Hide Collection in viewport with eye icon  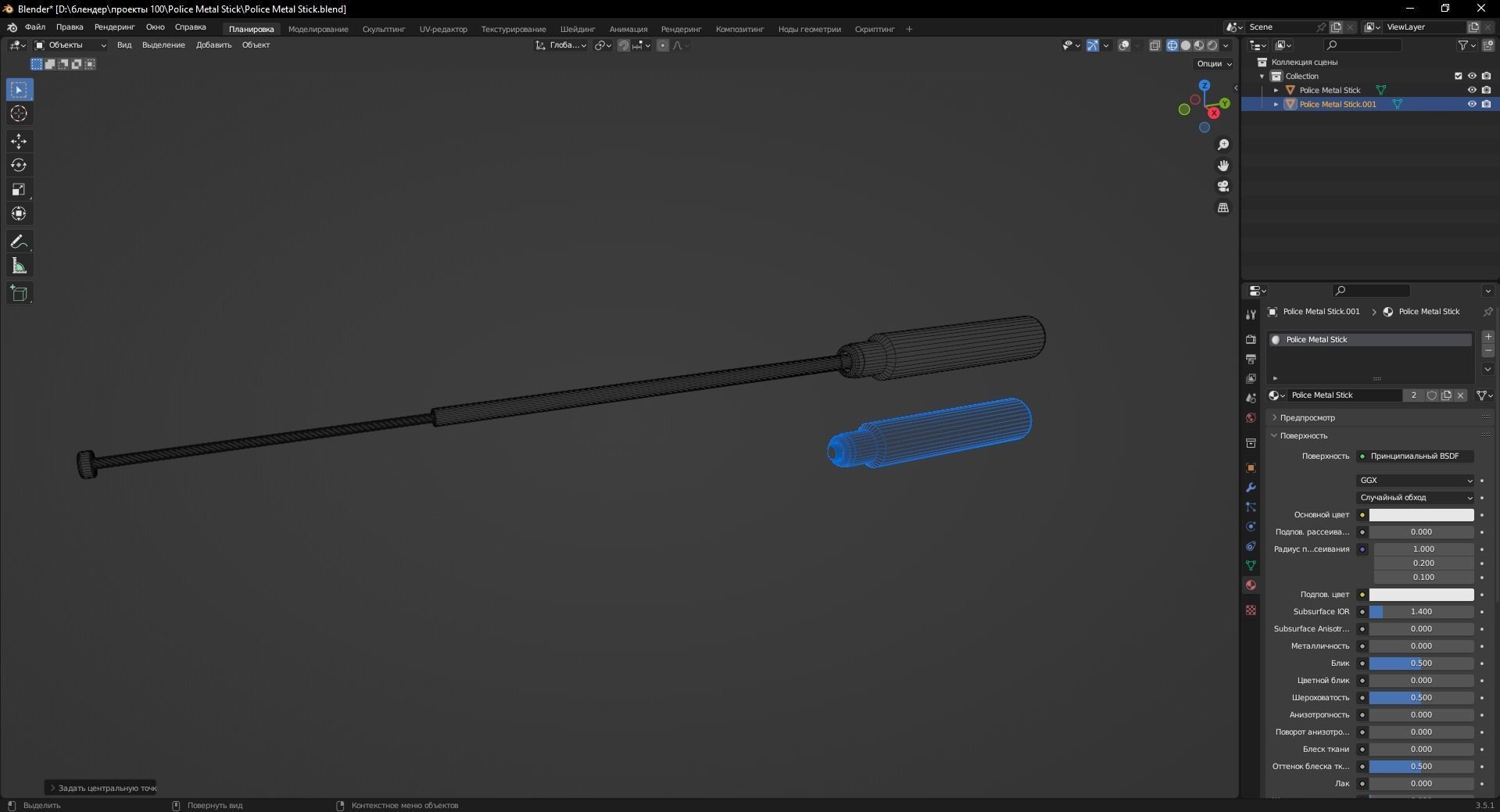1472,76
